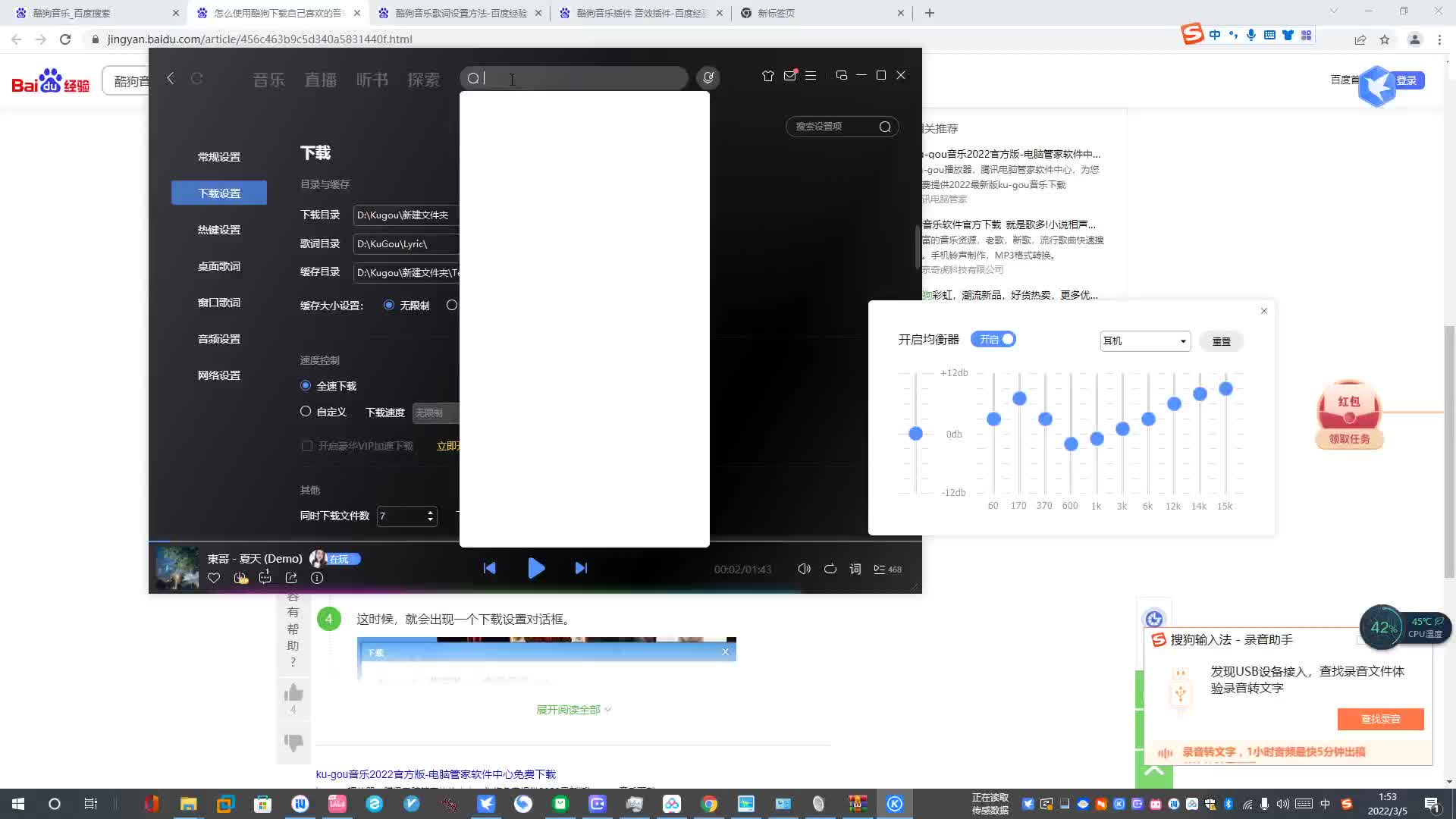The height and width of the screenshot is (819, 1456).
Task: Open the KuGou message envelope icon
Action: [x=789, y=76]
